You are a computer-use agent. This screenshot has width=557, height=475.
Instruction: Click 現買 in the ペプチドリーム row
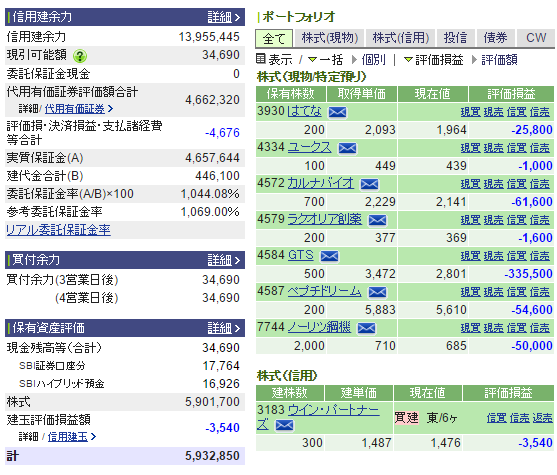471,292
